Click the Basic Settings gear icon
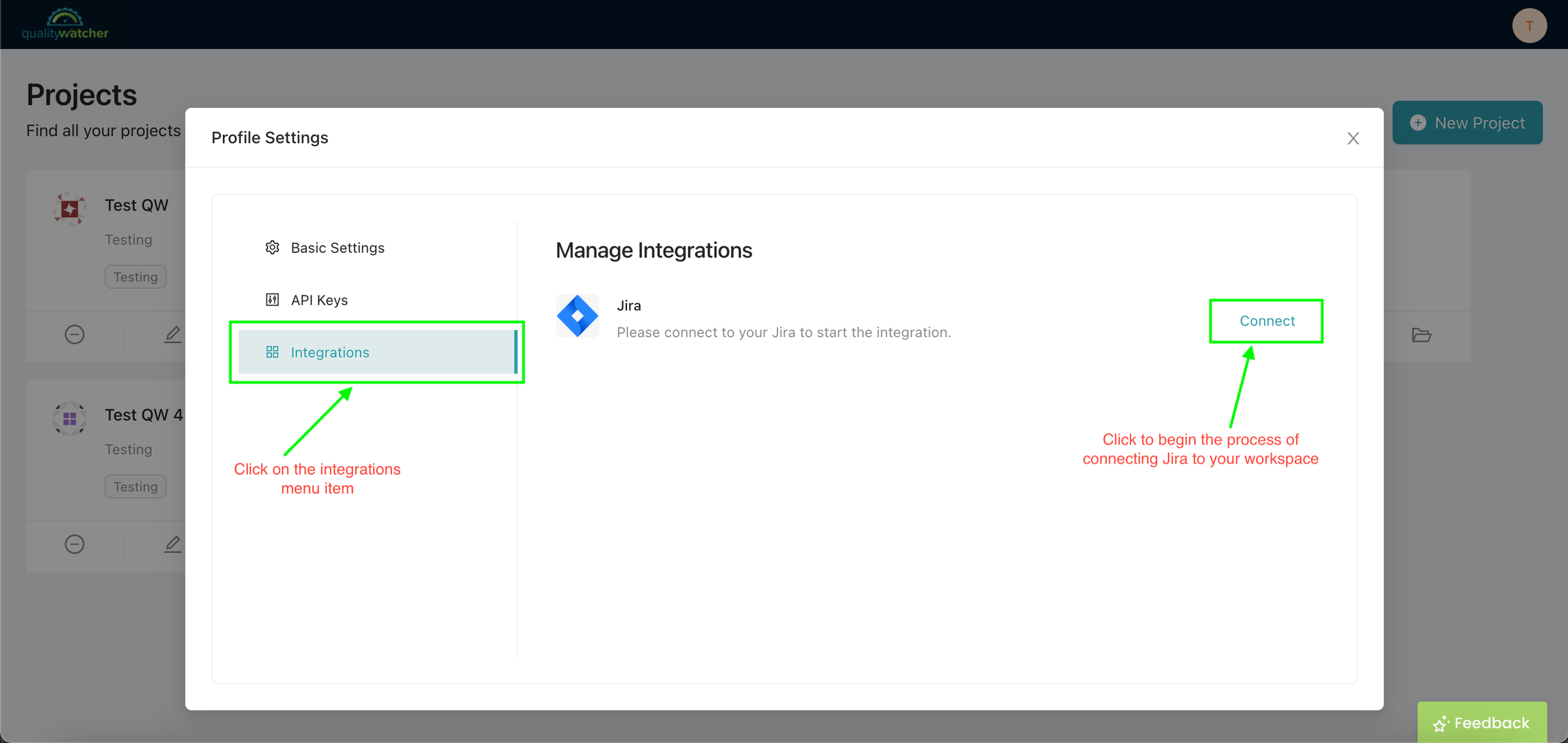The height and width of the screenshot is (743, 1568). [x=273, y=248]
